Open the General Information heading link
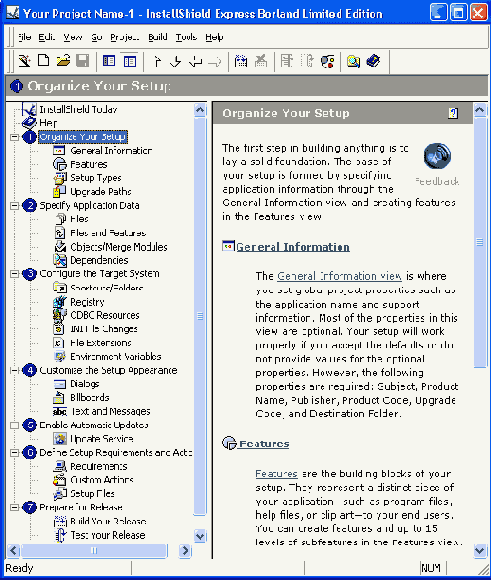This screenshot has height=580, width=491. pyautogui.click(x=293, y=247)
